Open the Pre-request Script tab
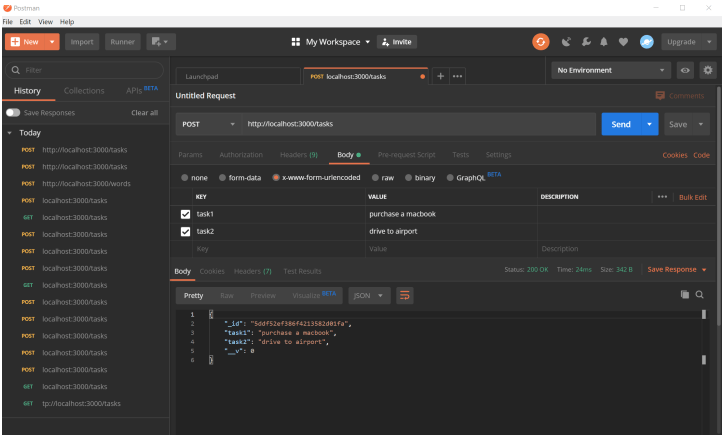 coord(406,155)
